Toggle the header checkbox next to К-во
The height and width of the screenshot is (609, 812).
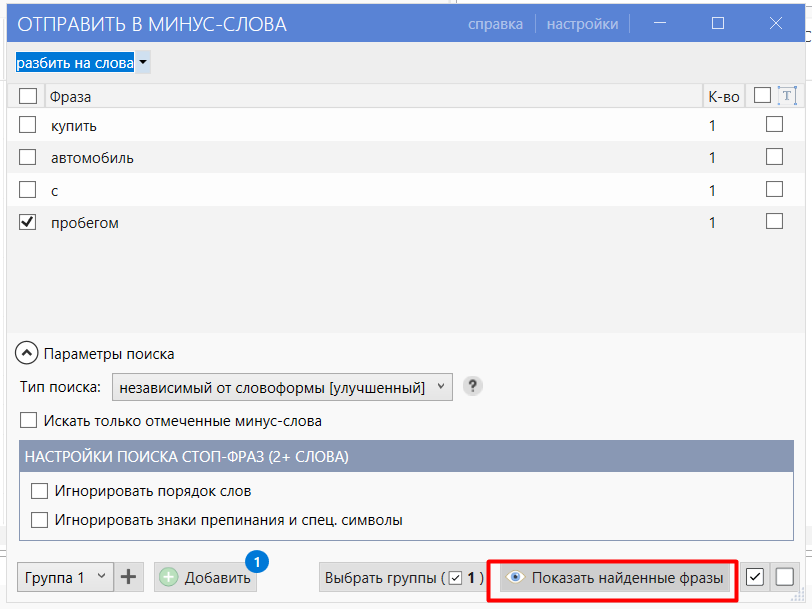point(762,95)
